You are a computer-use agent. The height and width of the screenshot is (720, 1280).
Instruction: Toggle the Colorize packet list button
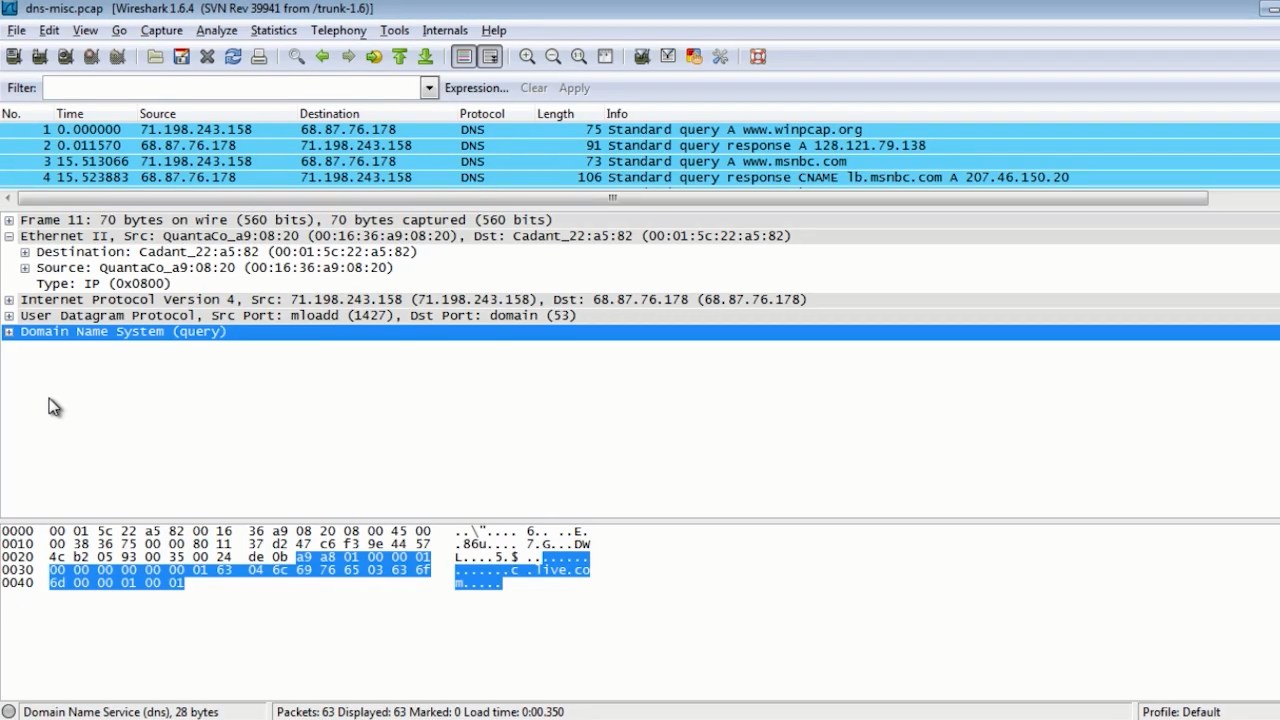click(464, 57)
